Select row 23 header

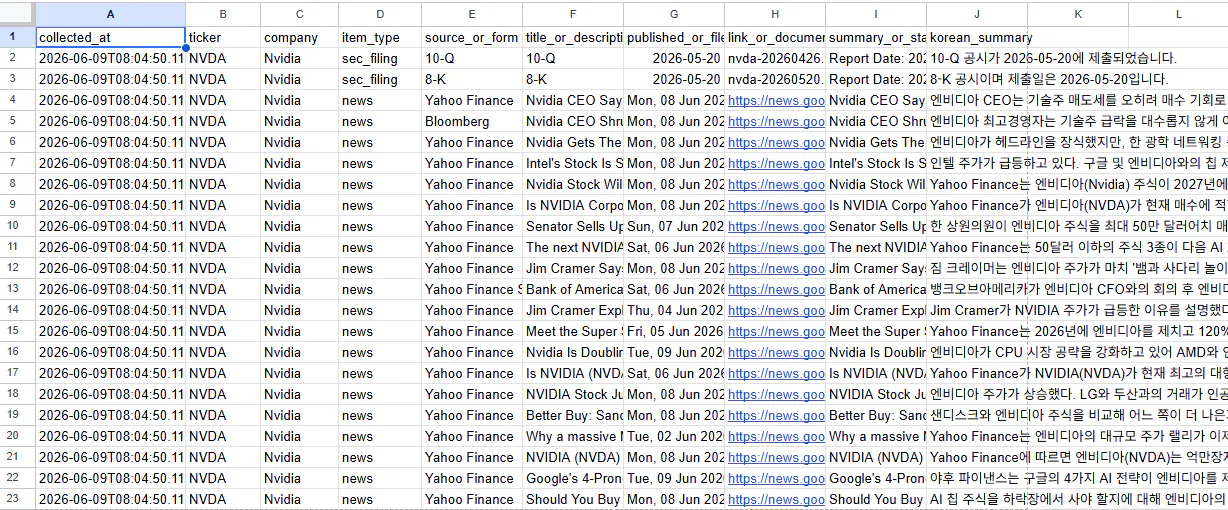point(17,499)
